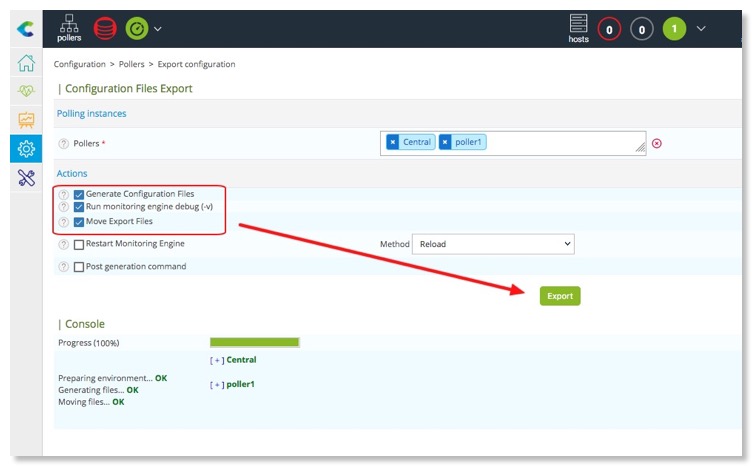Remove the Central tag from Pollers
The width and height of the screenshot is (752, 466).
pyautogui.click(x=392, y=142)
